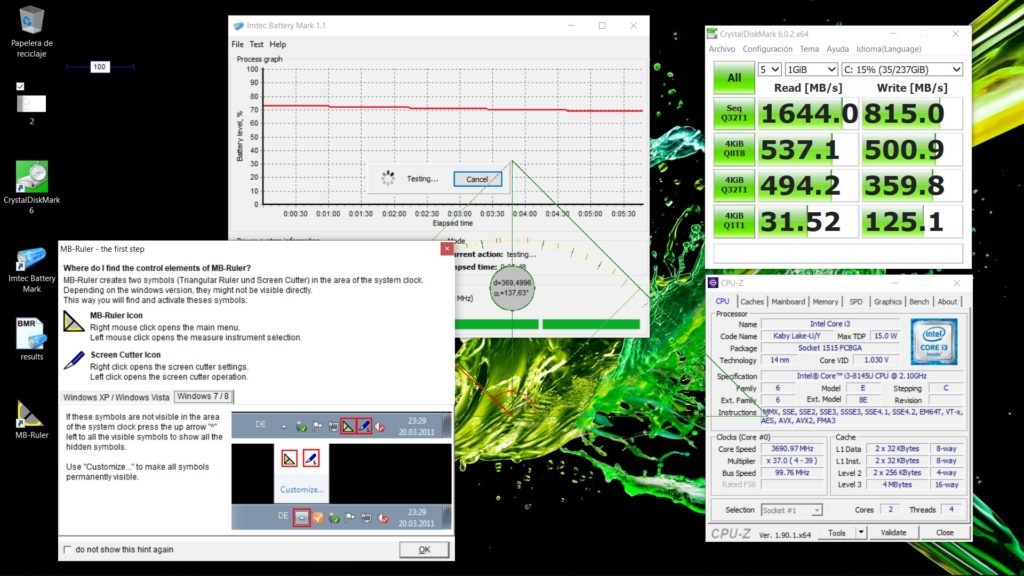Switch to Memory tab in CPU-Z

(x=825, y=302)
